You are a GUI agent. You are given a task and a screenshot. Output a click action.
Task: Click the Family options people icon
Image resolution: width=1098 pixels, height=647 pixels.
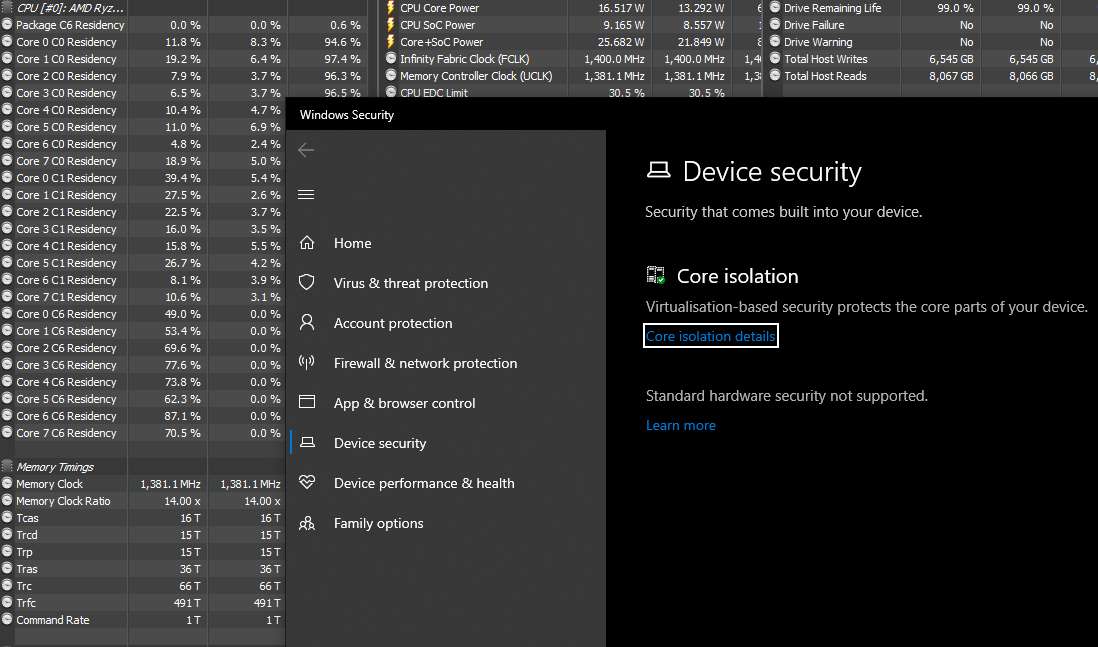coord(307,523)
